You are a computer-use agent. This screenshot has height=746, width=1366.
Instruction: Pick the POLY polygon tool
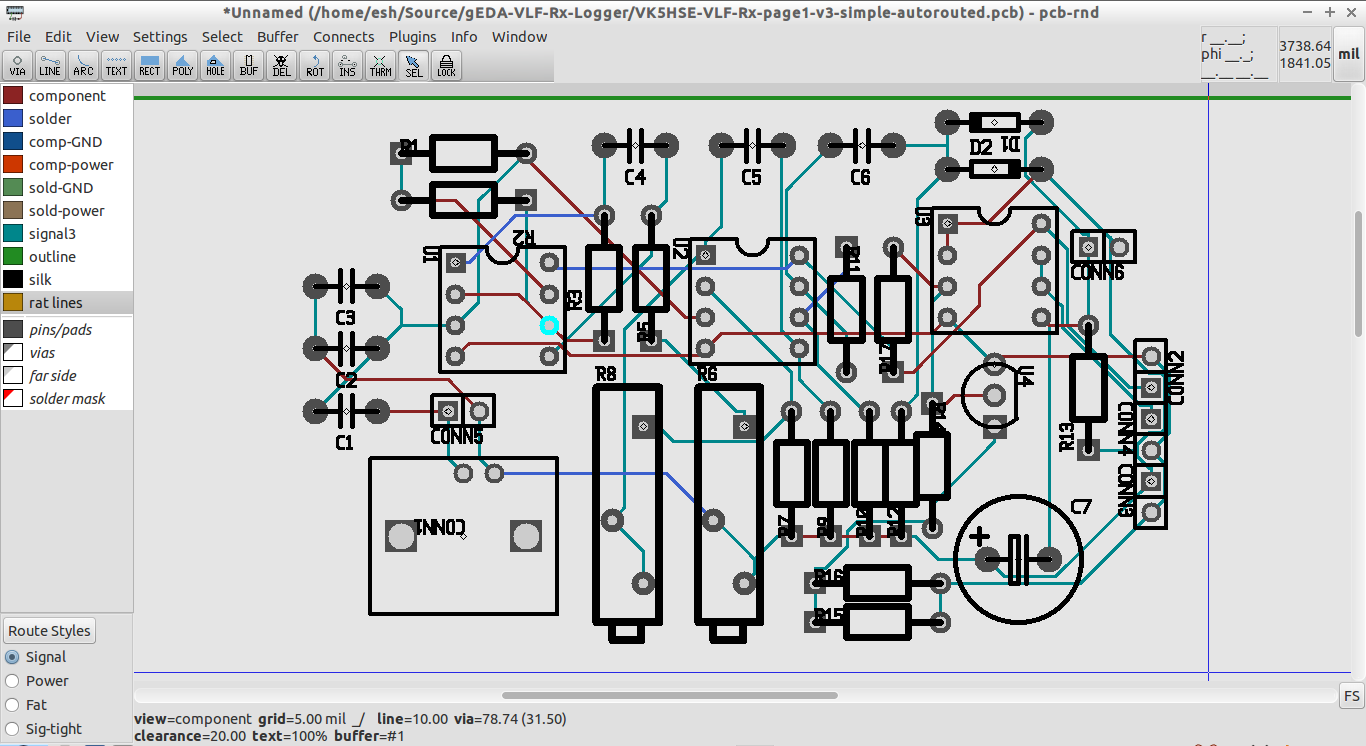tap(182, 65)
